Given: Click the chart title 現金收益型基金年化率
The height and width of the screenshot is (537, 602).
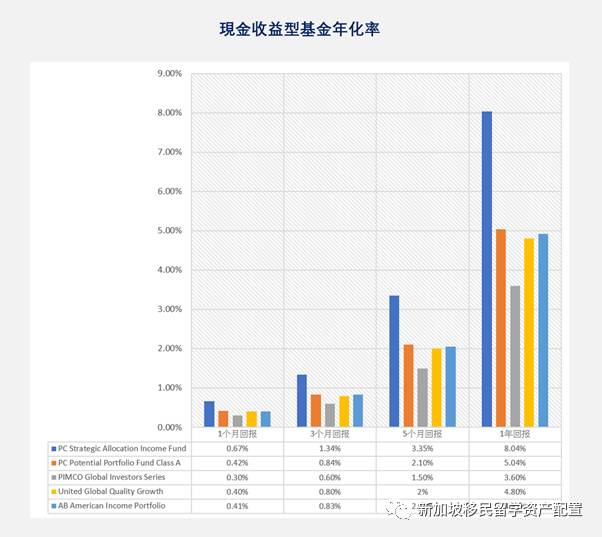Looking at the screenshot, I should pos(300,29).
